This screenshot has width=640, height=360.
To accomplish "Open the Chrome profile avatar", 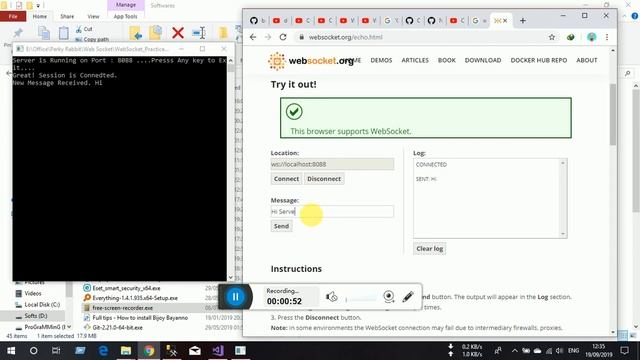I will click(x=591, y=37).
